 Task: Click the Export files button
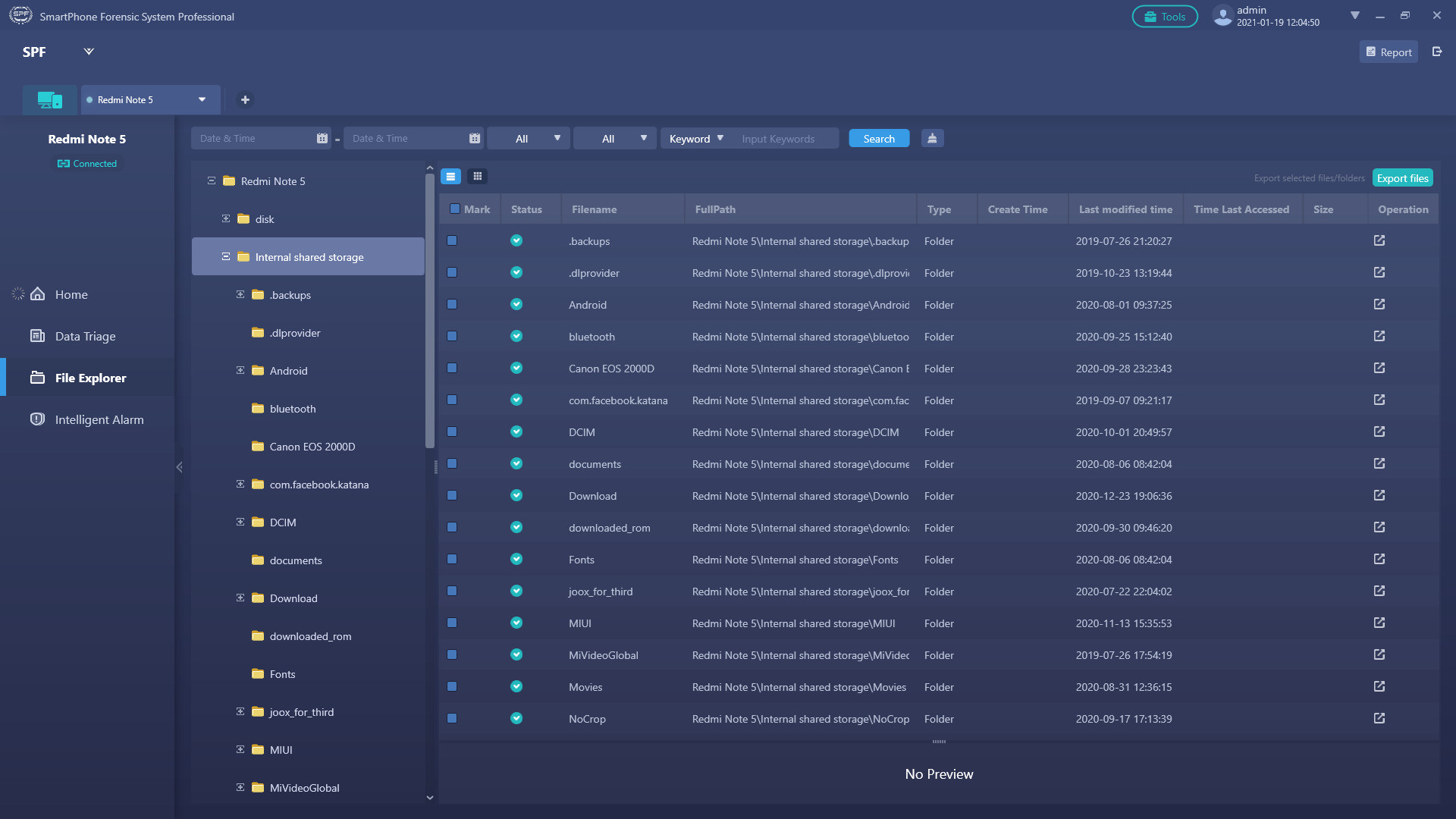click(1402, 177)
